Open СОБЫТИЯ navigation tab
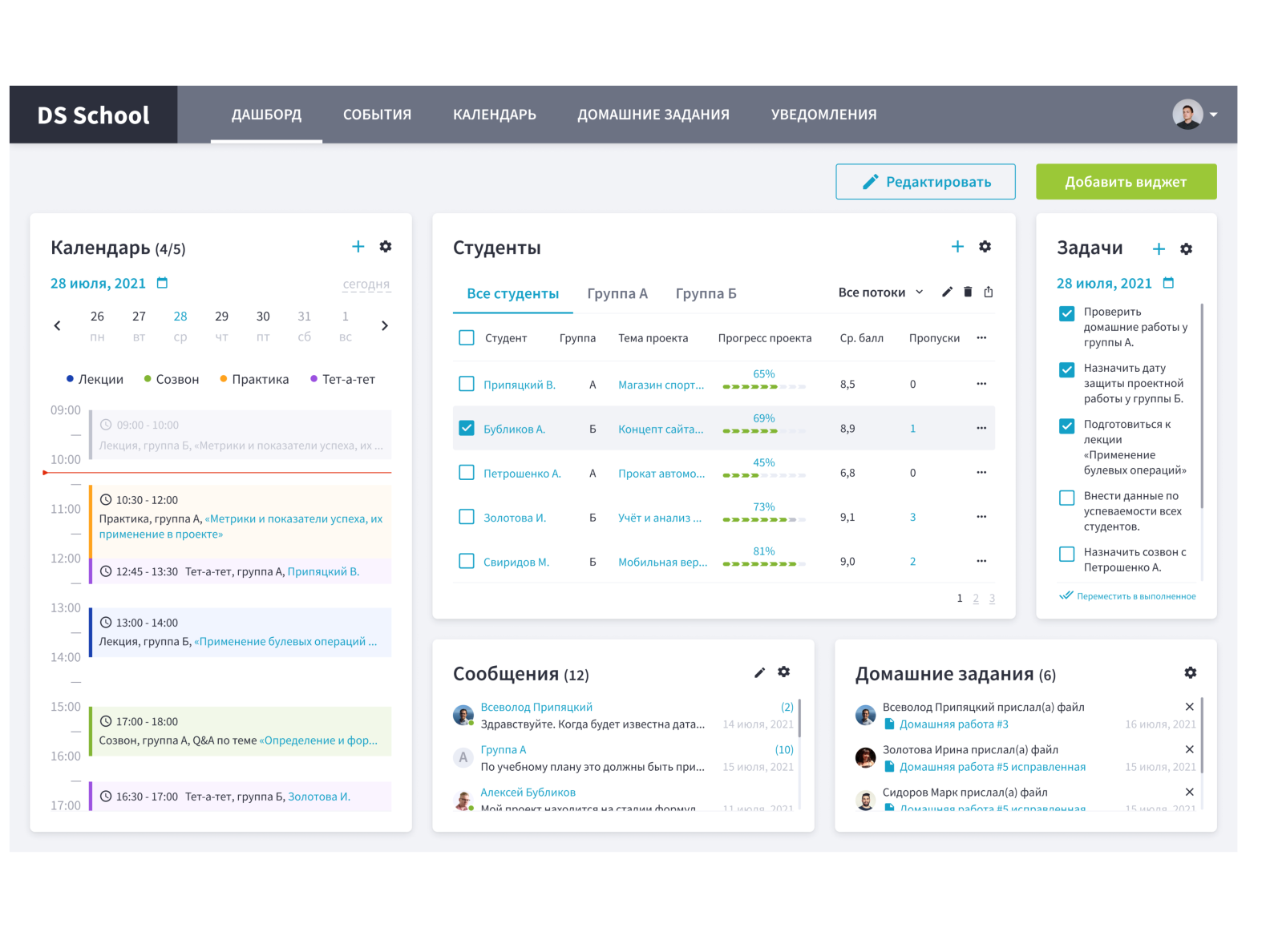Viewport: 1270px width, 952px height. pos(378,115)
